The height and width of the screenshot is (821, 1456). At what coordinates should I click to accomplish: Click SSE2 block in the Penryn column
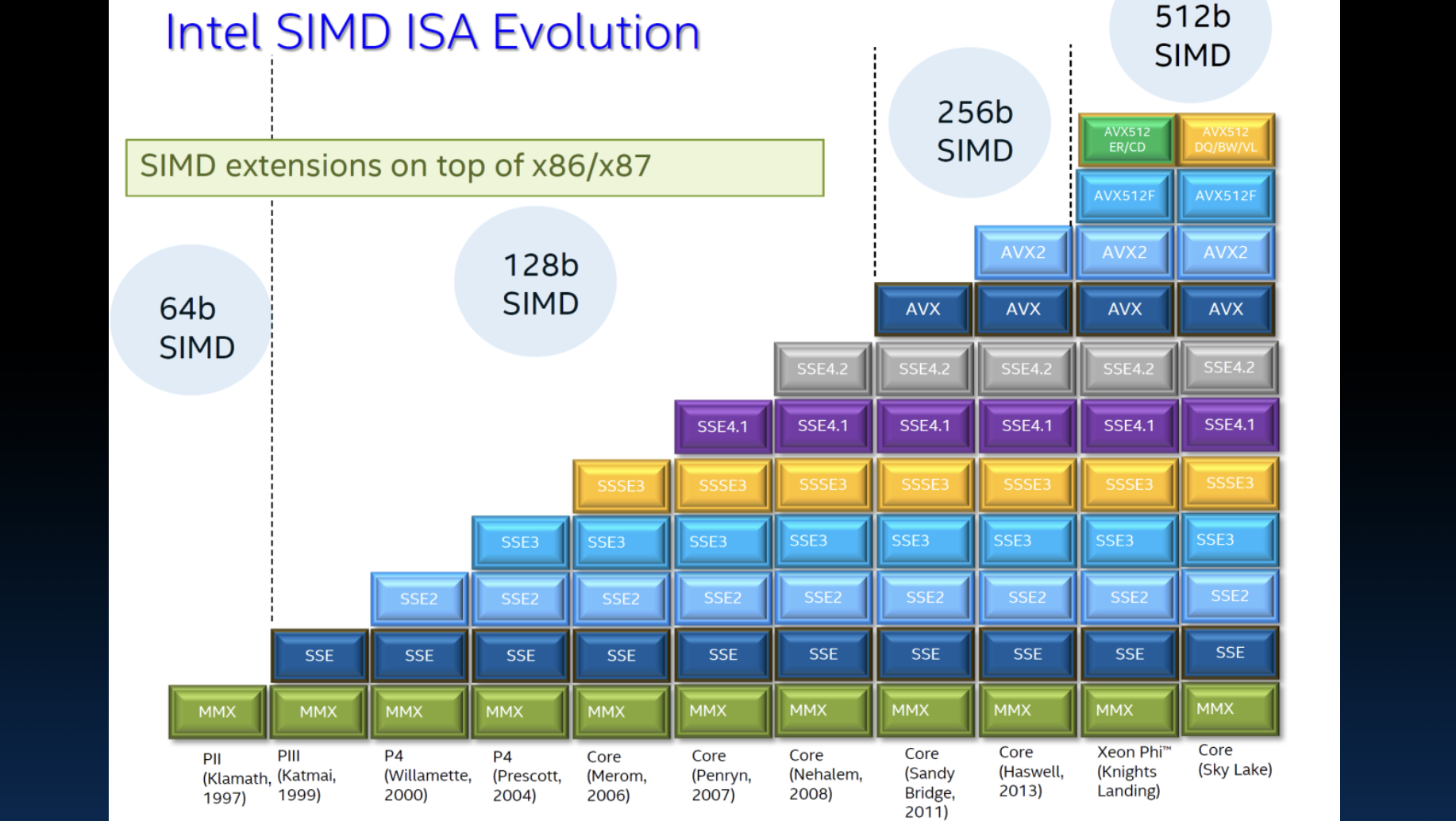click(722, 598)
